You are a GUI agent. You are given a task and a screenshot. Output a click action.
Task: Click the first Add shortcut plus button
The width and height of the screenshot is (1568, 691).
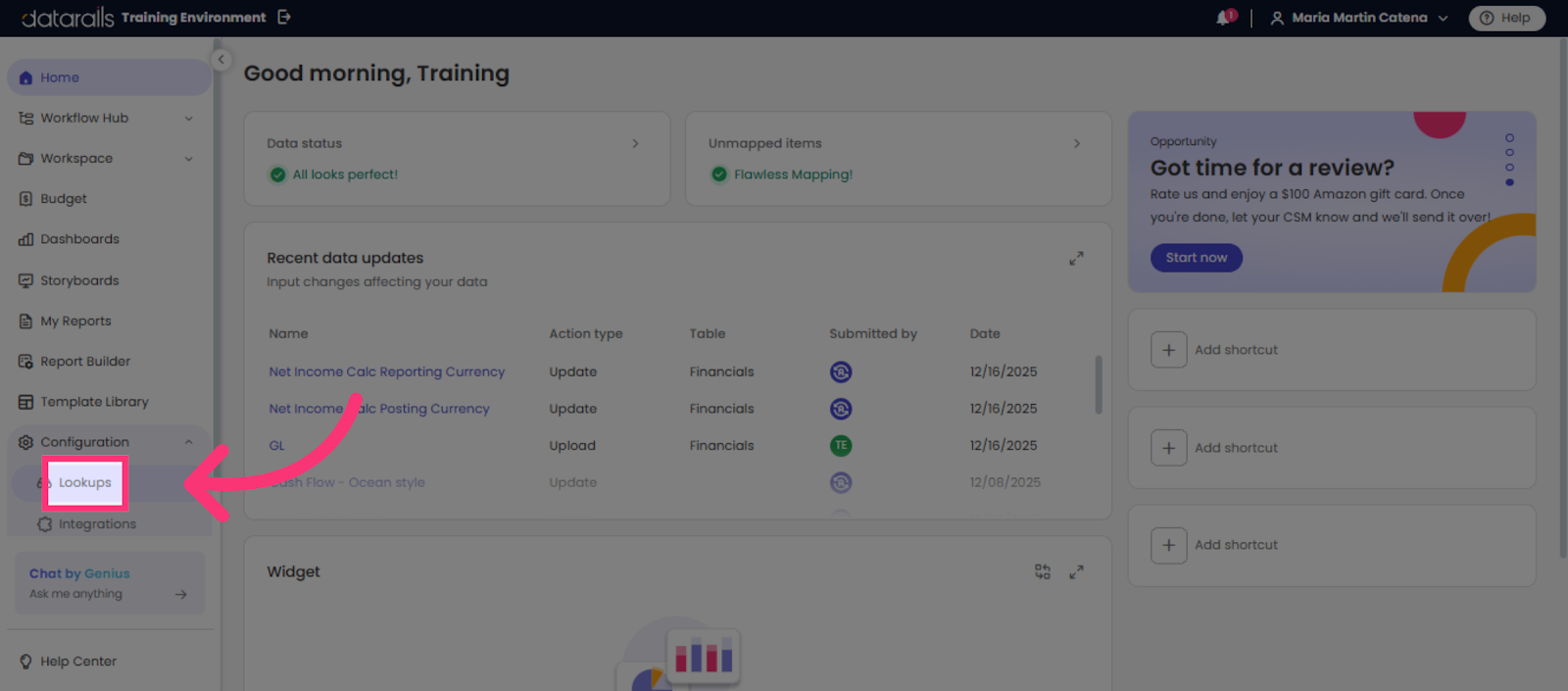[x=1169, y=350]
